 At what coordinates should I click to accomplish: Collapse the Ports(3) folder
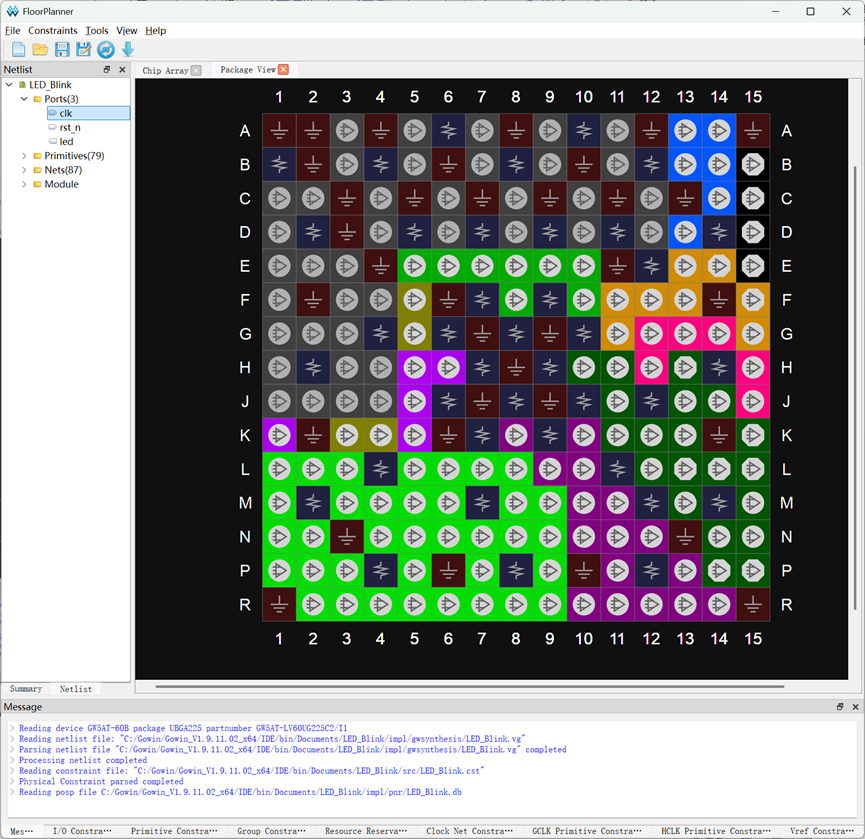coord(24,99)
